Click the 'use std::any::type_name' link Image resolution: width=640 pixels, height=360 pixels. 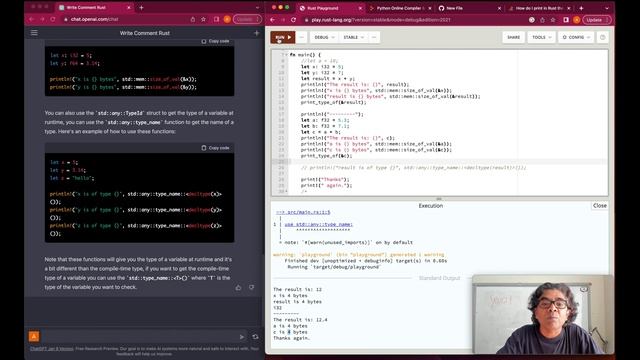tap(318, 224)
